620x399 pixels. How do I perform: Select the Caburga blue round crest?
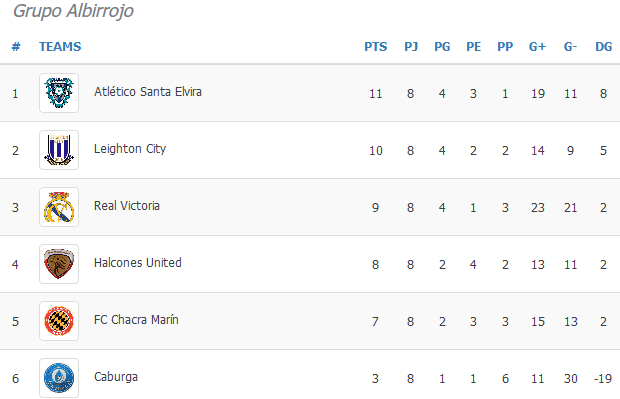[59, 378]
